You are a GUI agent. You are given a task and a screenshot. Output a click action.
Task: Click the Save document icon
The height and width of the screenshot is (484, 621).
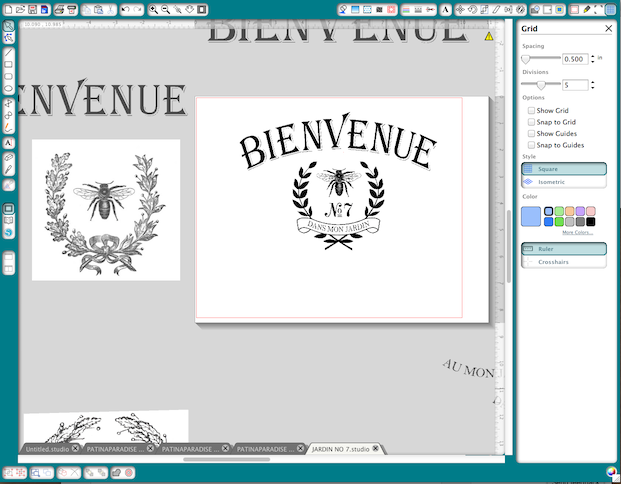(32, 9)
